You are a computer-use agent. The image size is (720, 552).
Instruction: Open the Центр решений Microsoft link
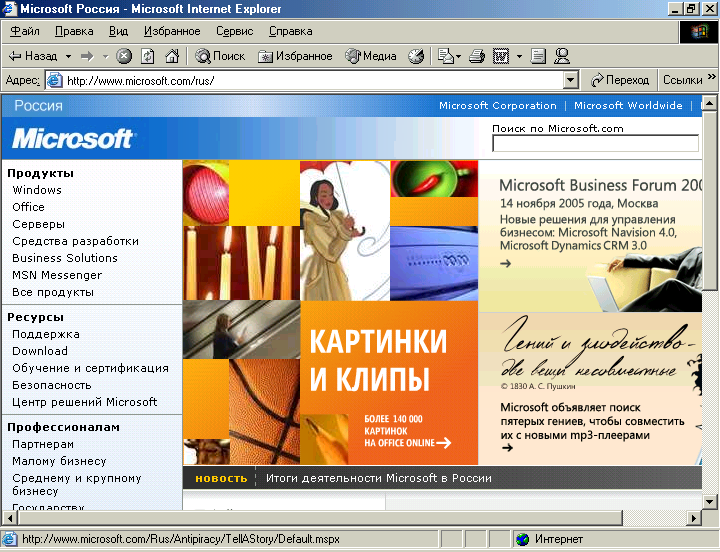(x=84, y=402)
